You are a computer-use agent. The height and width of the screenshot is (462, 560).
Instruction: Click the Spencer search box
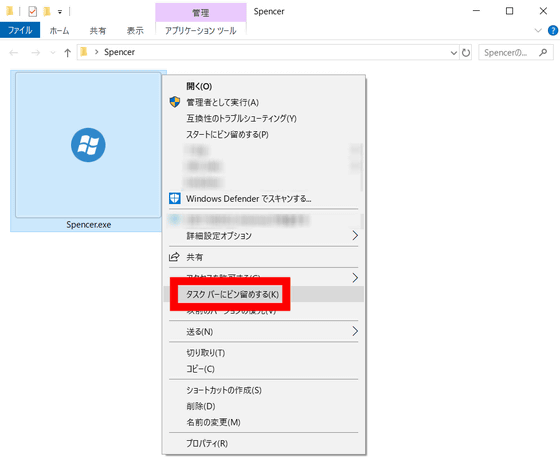tap(516, 52)
